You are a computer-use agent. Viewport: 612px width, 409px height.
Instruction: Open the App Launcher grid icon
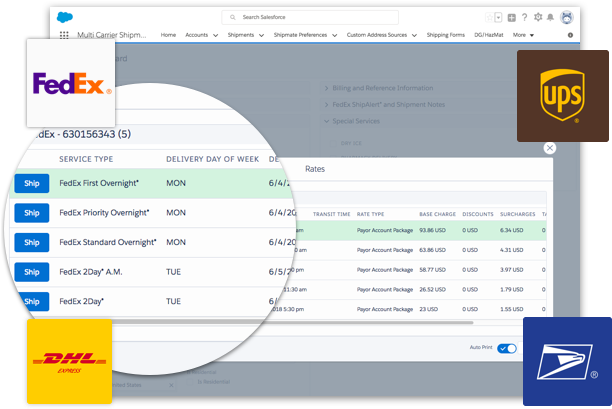(64, 35)
